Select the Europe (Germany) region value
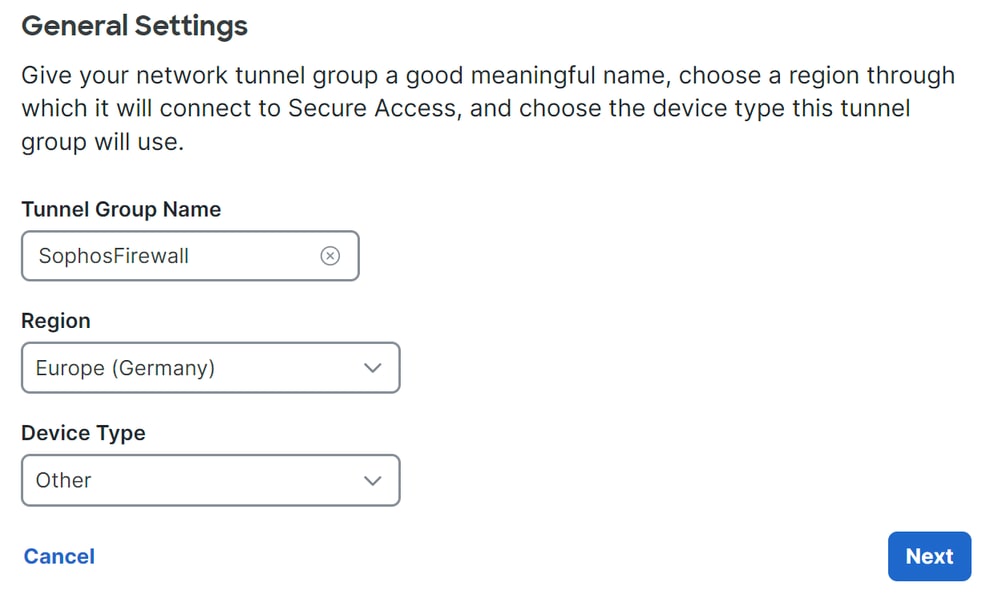Viewport: 998px width, 599px height. (x=125, y=368)
